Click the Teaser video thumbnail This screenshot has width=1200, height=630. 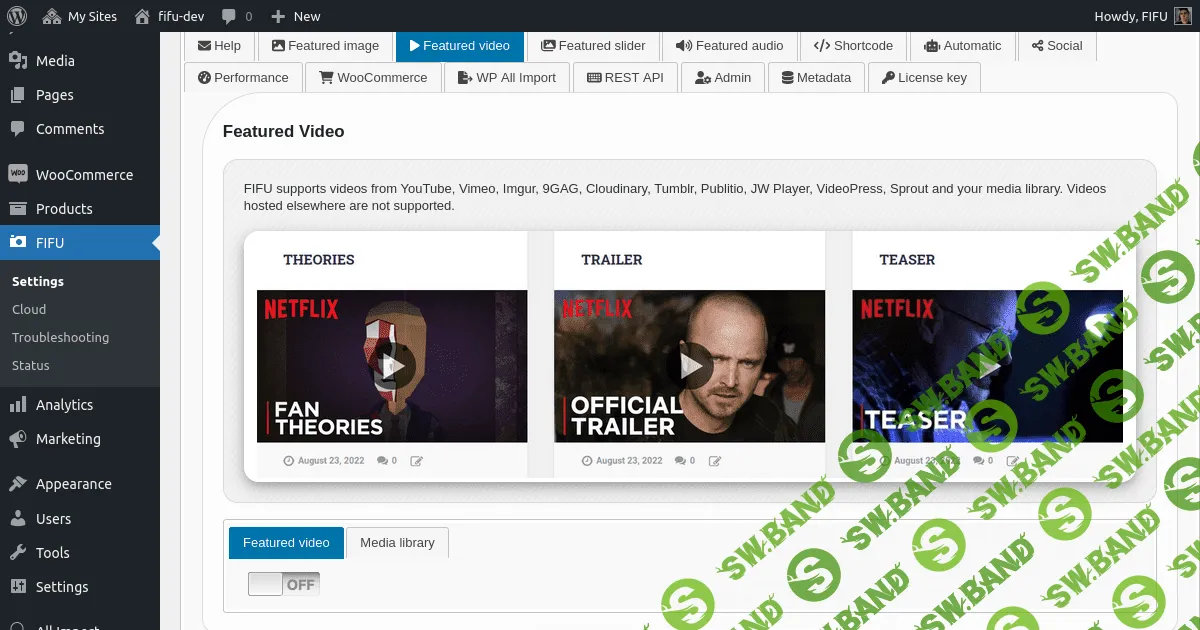tap(987, 366)
